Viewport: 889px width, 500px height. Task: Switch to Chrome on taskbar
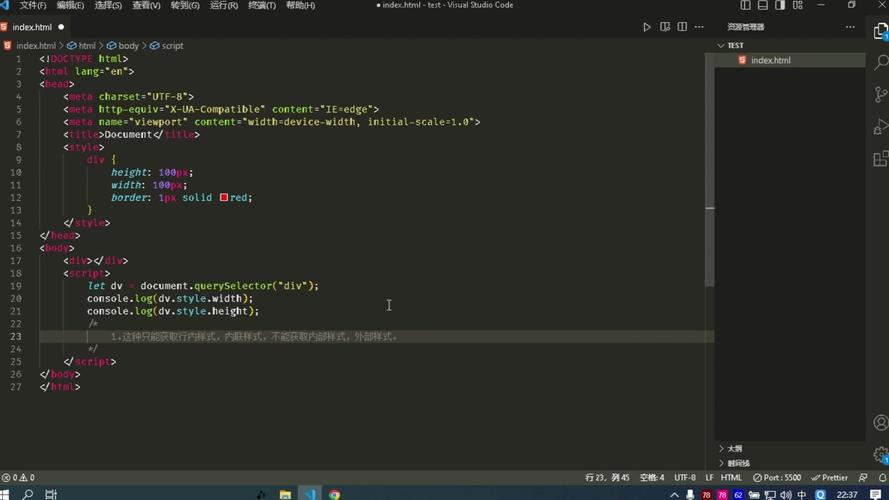click(x=335, y=494)
